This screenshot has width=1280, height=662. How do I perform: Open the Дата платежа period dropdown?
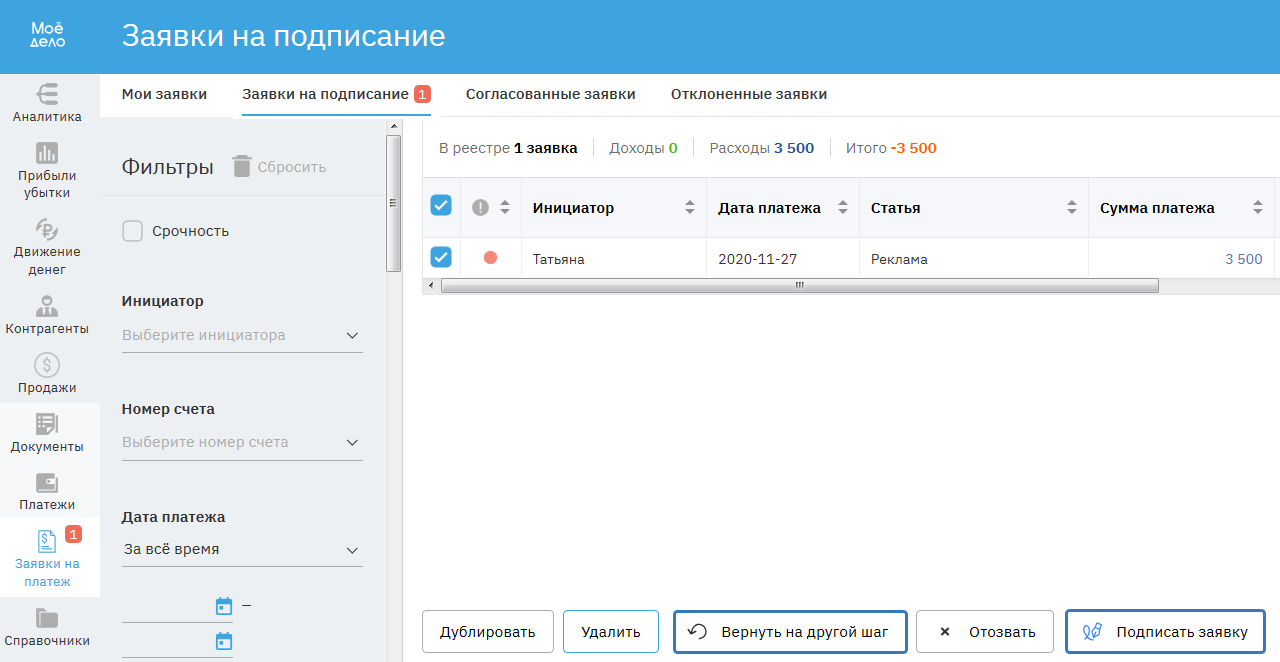point(242,550)
